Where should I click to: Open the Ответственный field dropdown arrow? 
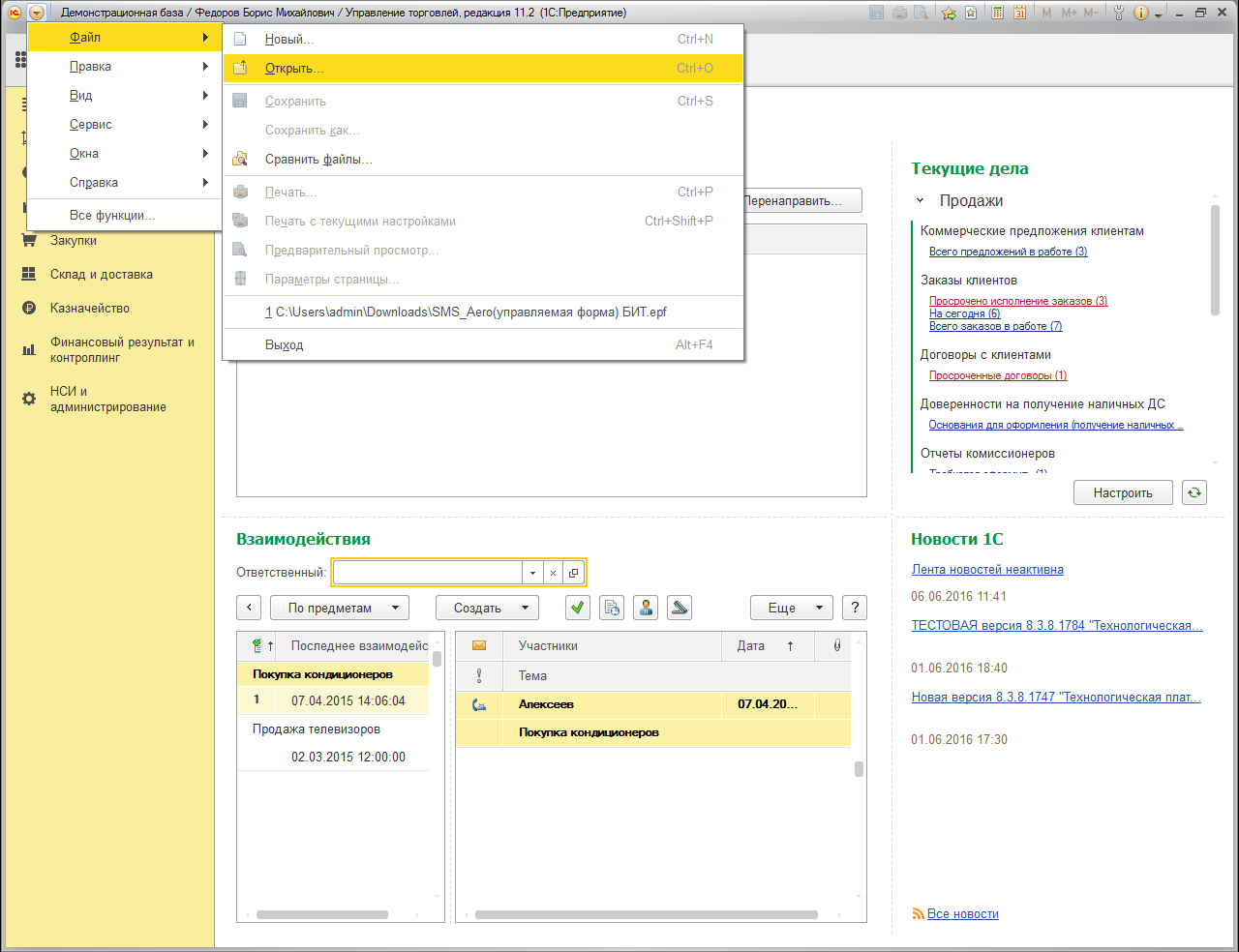tap(532, 573)
